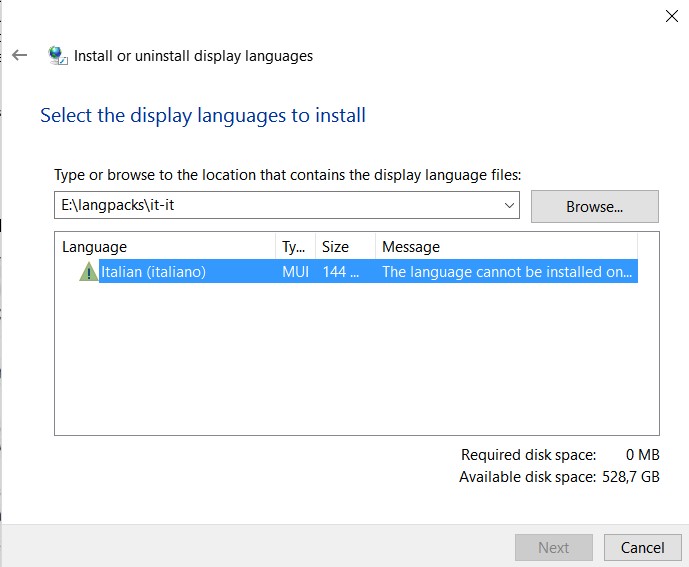Viewport: 689px width, 567px height.
Task: Click the Message column header
Action: (506, 247)
